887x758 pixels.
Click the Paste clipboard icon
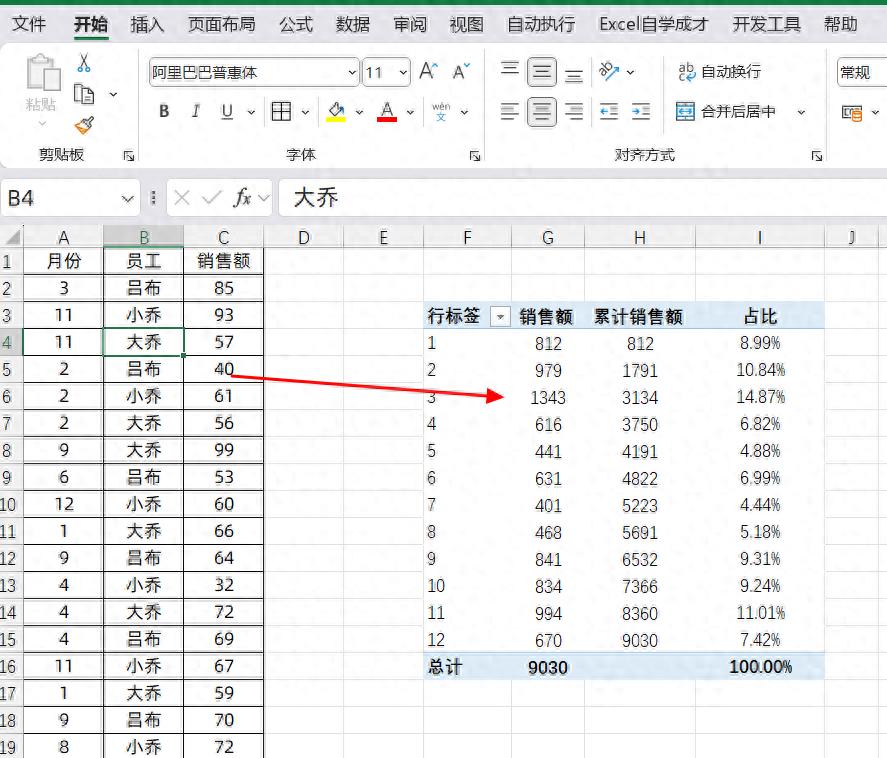pyautogui.click(x=43, y=73)
